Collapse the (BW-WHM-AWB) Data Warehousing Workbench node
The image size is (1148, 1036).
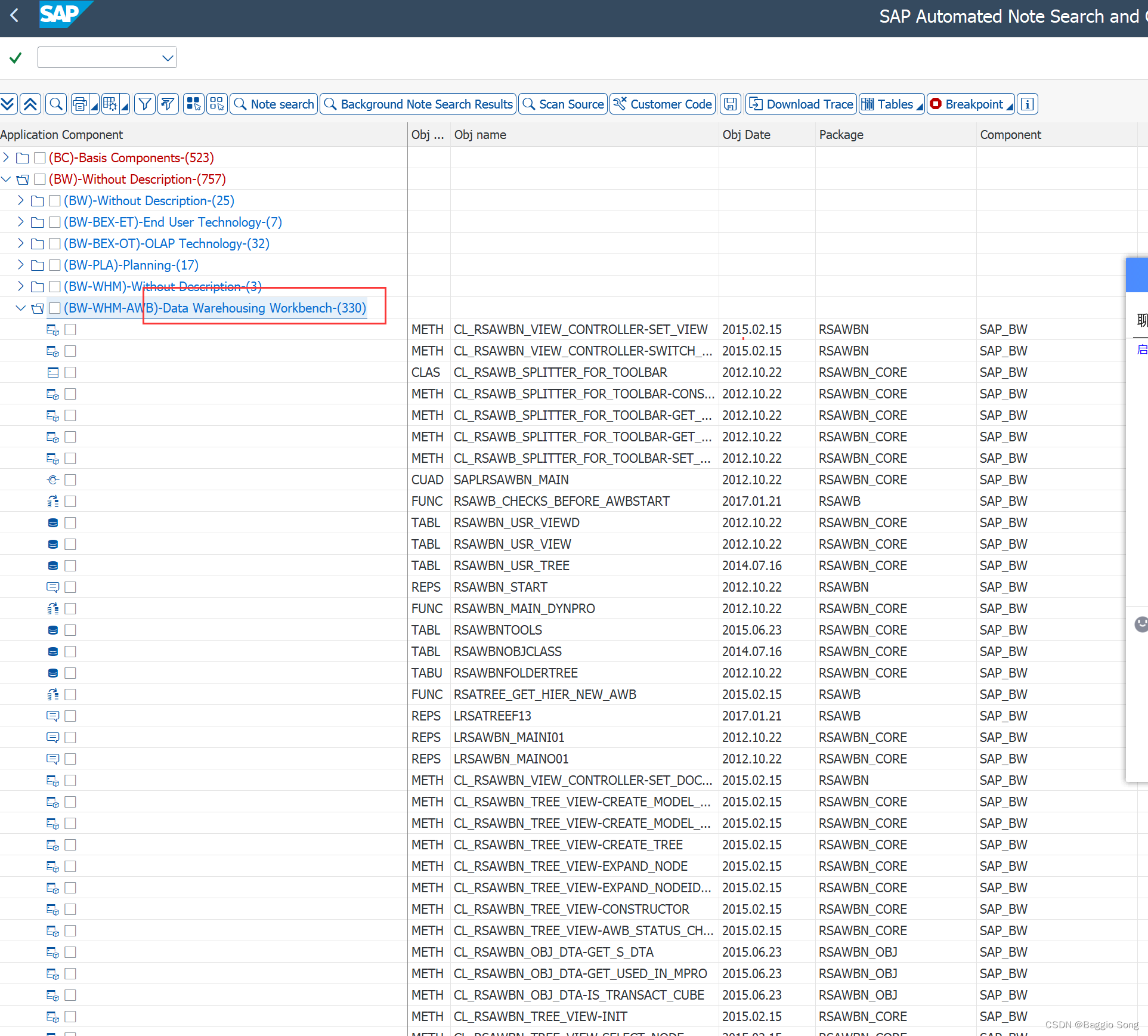click(x=21, y=308)
